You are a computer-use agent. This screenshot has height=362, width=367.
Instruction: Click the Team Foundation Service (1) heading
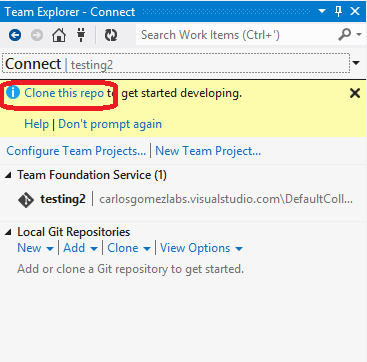[92, 175]
